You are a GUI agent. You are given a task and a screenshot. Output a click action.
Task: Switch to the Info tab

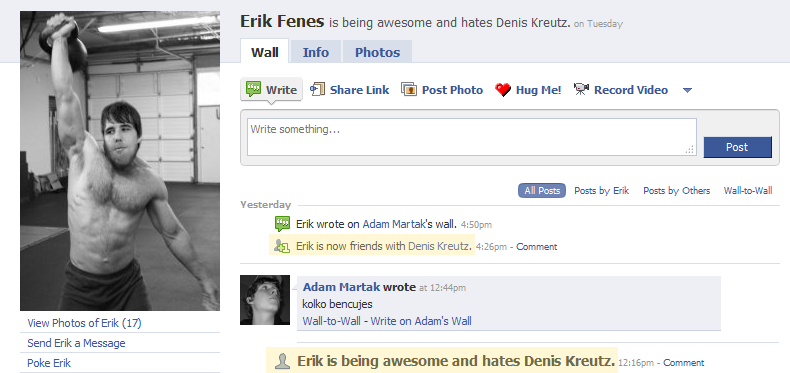pos(316,52)
